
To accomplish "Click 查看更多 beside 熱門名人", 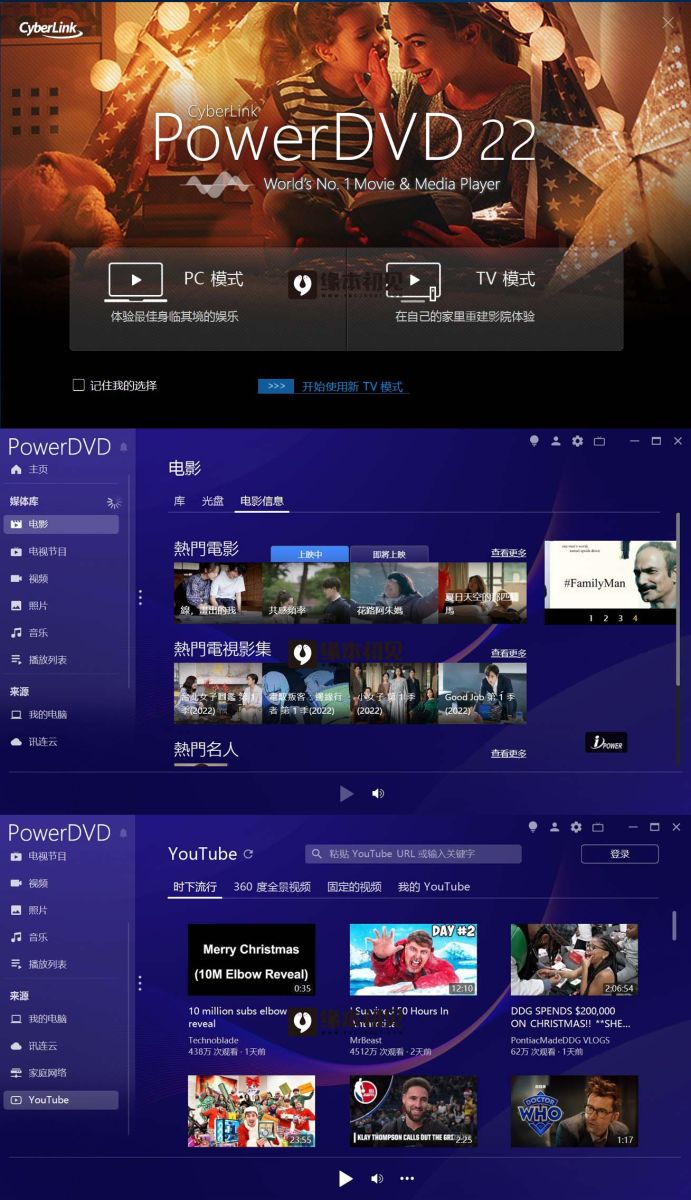I will tap(508, 753).
